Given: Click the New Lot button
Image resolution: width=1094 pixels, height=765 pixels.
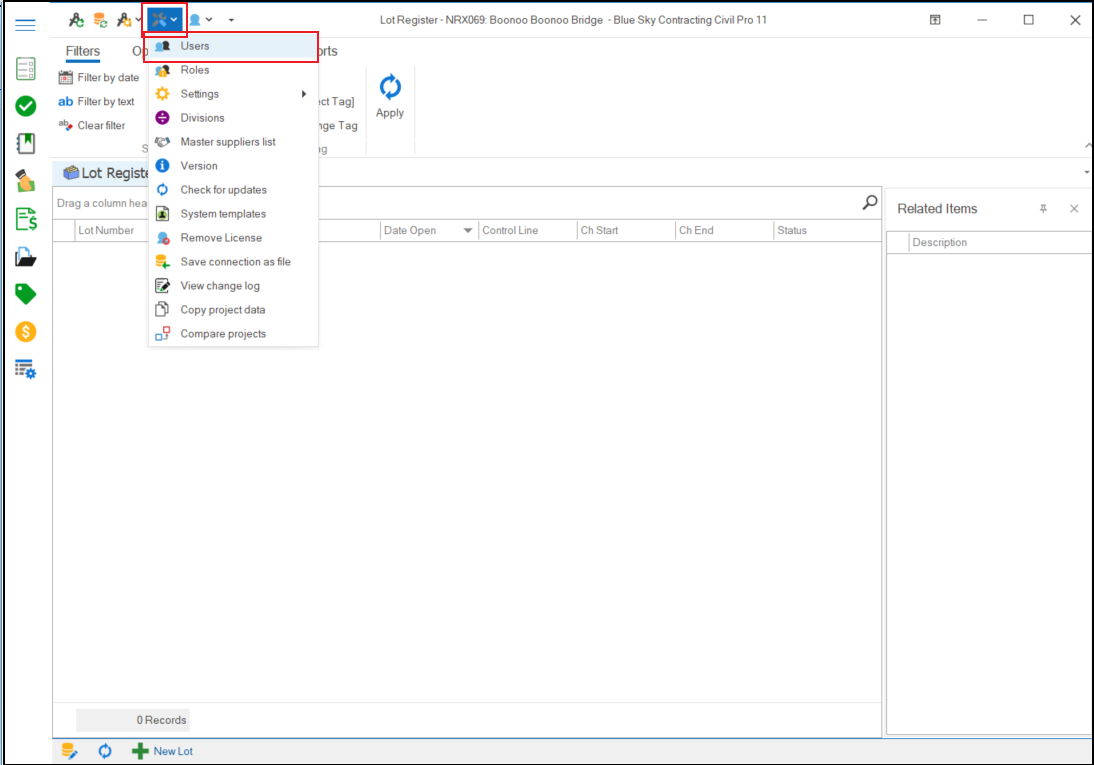Looking at the screenshot, I should [163, 751].
